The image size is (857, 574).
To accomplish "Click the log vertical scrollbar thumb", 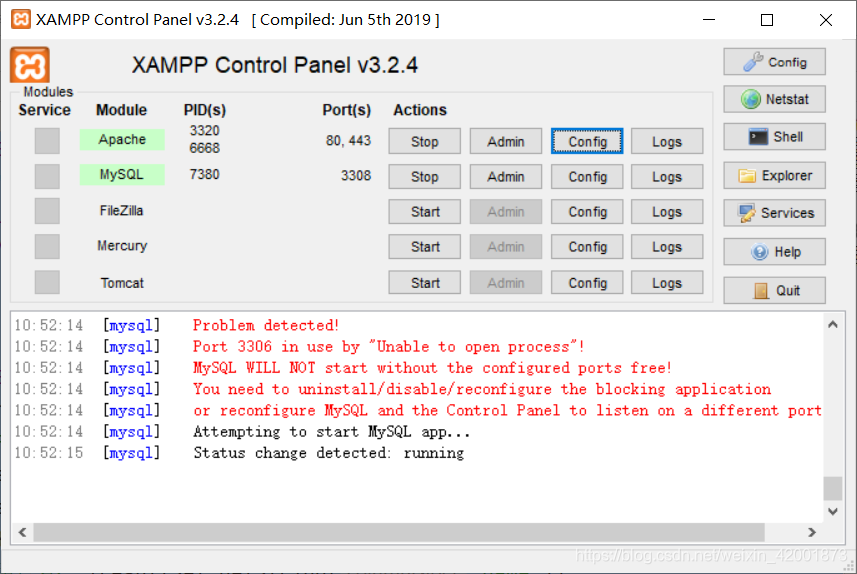I will tap(832, 488).
